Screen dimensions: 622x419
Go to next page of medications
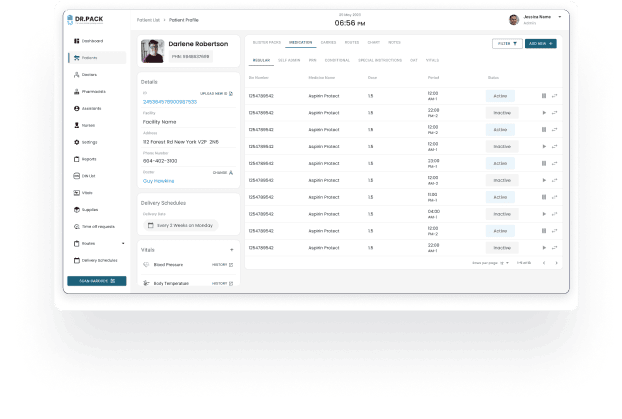[x=556, y=263]
